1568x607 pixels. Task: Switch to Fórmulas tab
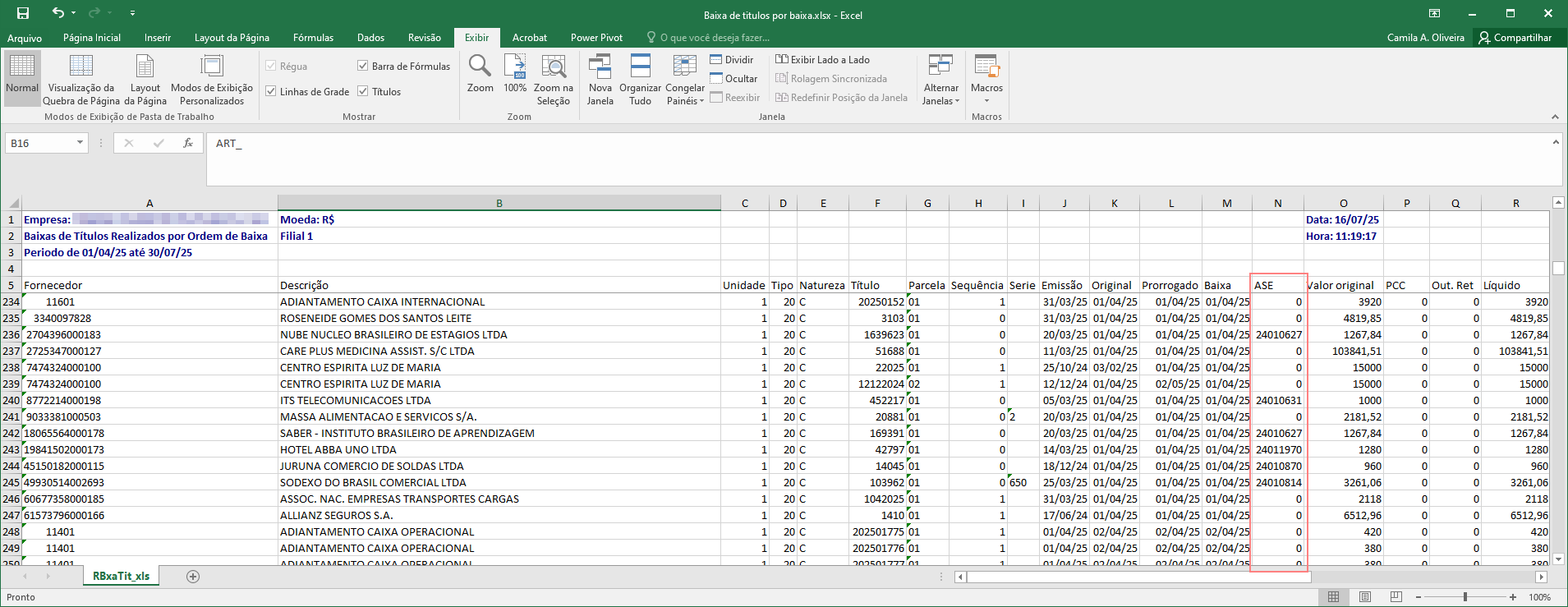pyautogui.click(x=314, y=38)
